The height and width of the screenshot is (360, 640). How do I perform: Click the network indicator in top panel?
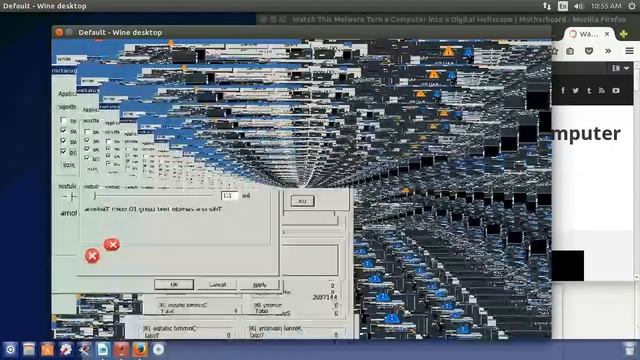click(x=547, y=6)
